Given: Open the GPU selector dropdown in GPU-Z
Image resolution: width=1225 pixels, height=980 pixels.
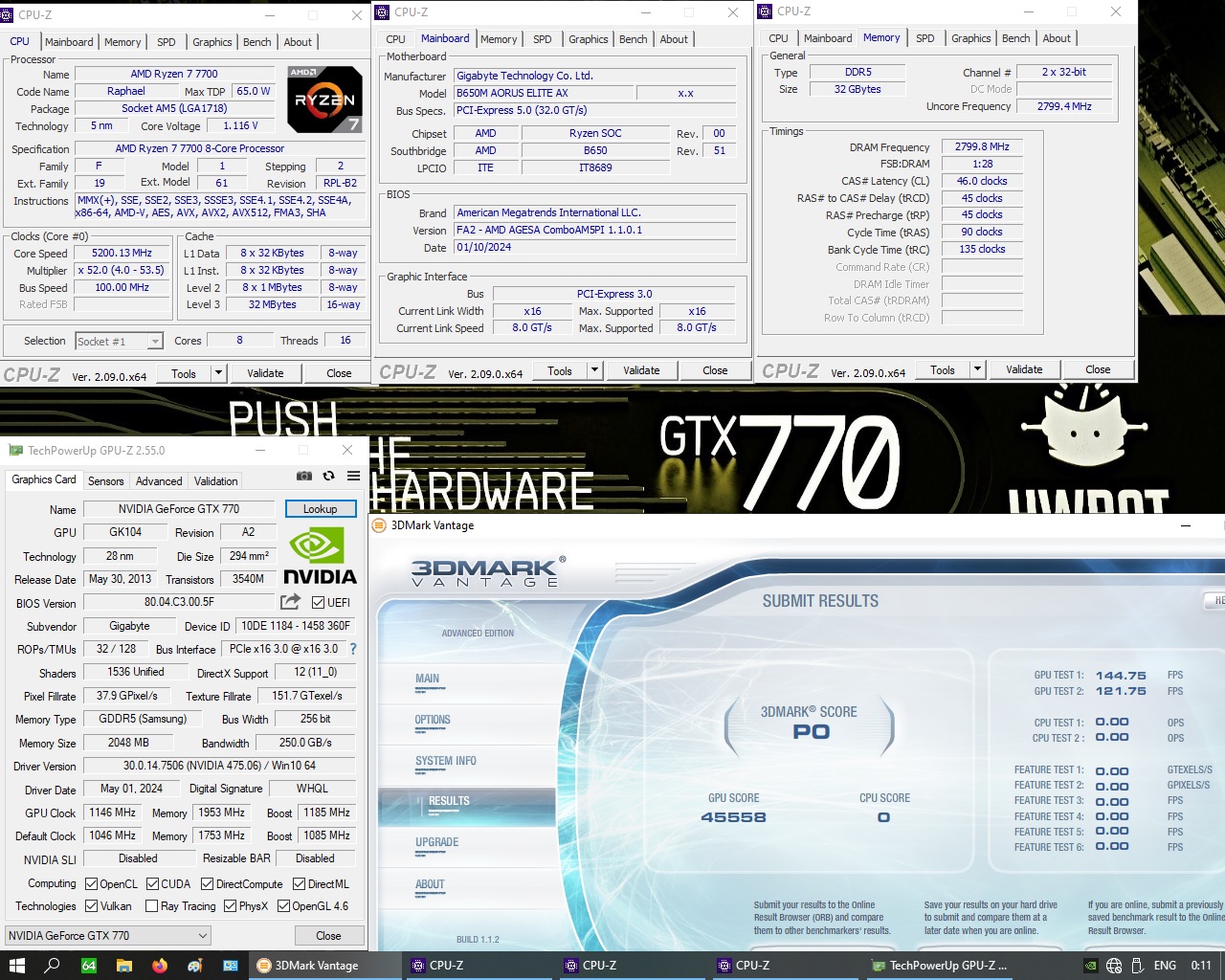Looking at the screenshot, I should click(109, 935).
